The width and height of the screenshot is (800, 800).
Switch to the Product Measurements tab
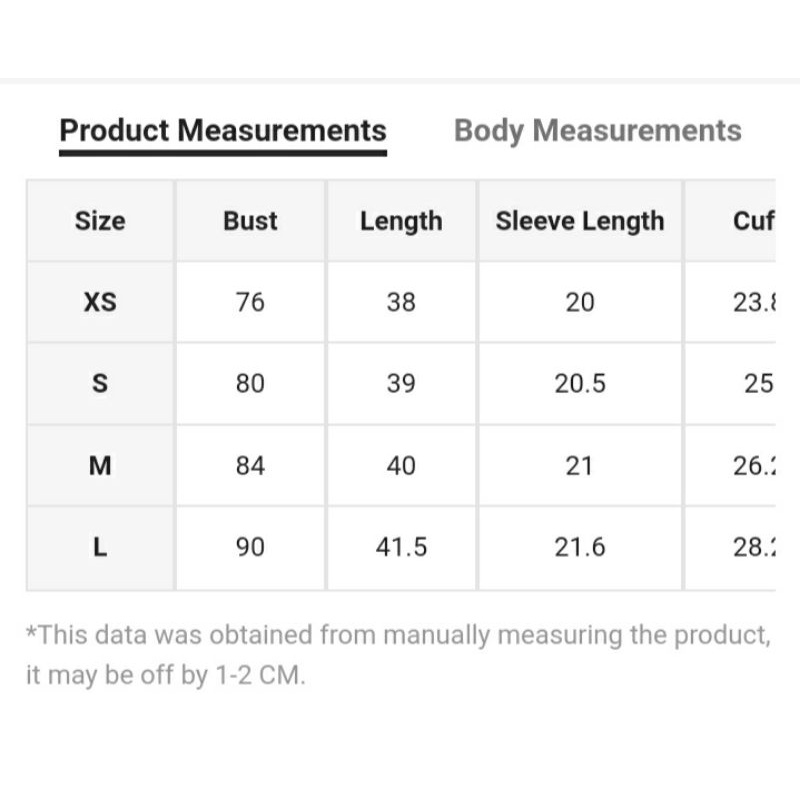(x=222, y=131)
